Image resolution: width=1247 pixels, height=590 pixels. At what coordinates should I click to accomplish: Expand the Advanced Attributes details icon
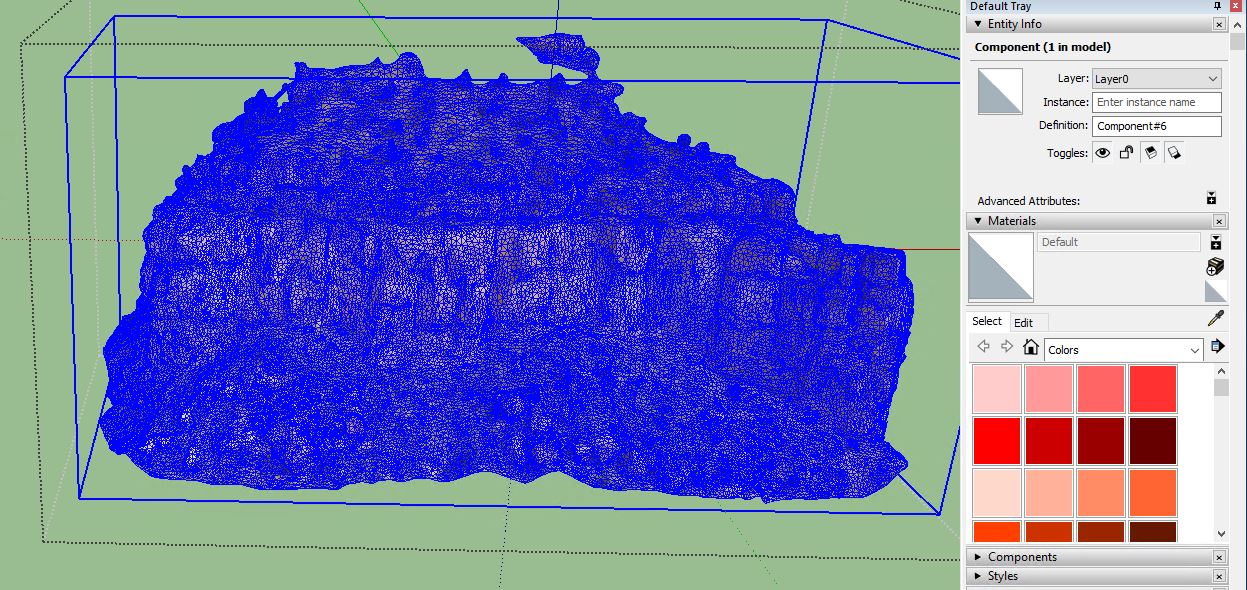click(1211, 198)
